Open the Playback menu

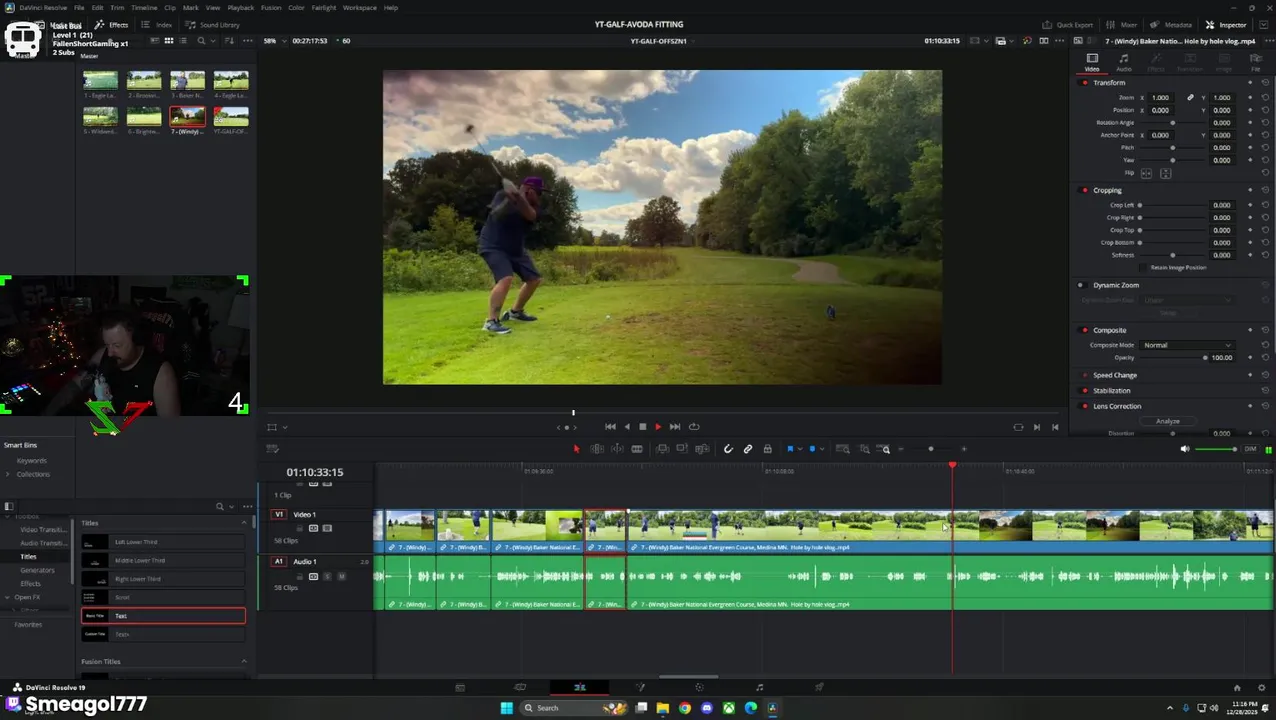point(240,8)
